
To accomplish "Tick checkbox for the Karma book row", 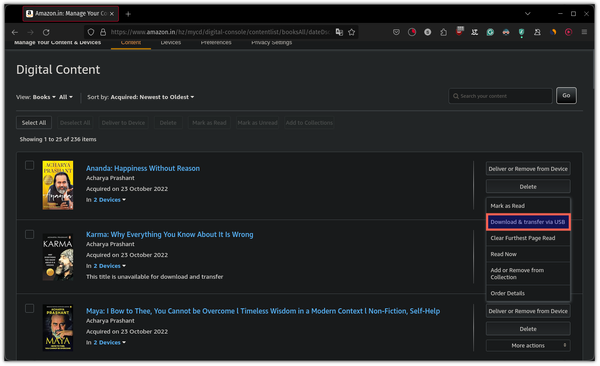I will coord(29,234).
